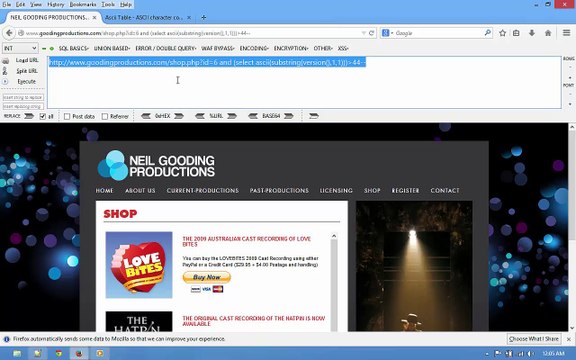Click the Execute button

pos(26,81)
